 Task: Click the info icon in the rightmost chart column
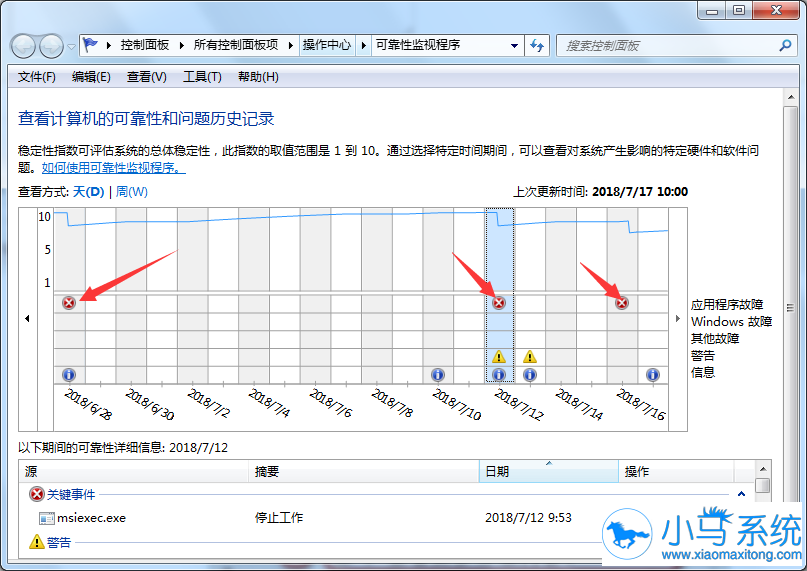[653, 375]
